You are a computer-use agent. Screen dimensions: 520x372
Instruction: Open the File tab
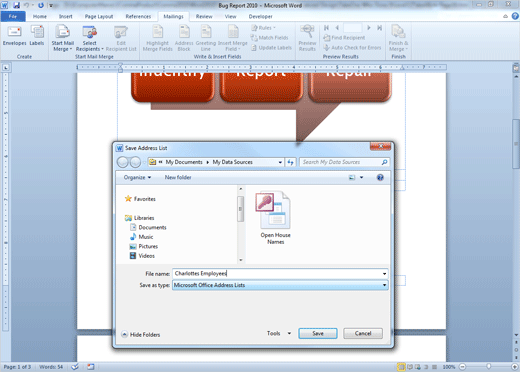13,16
